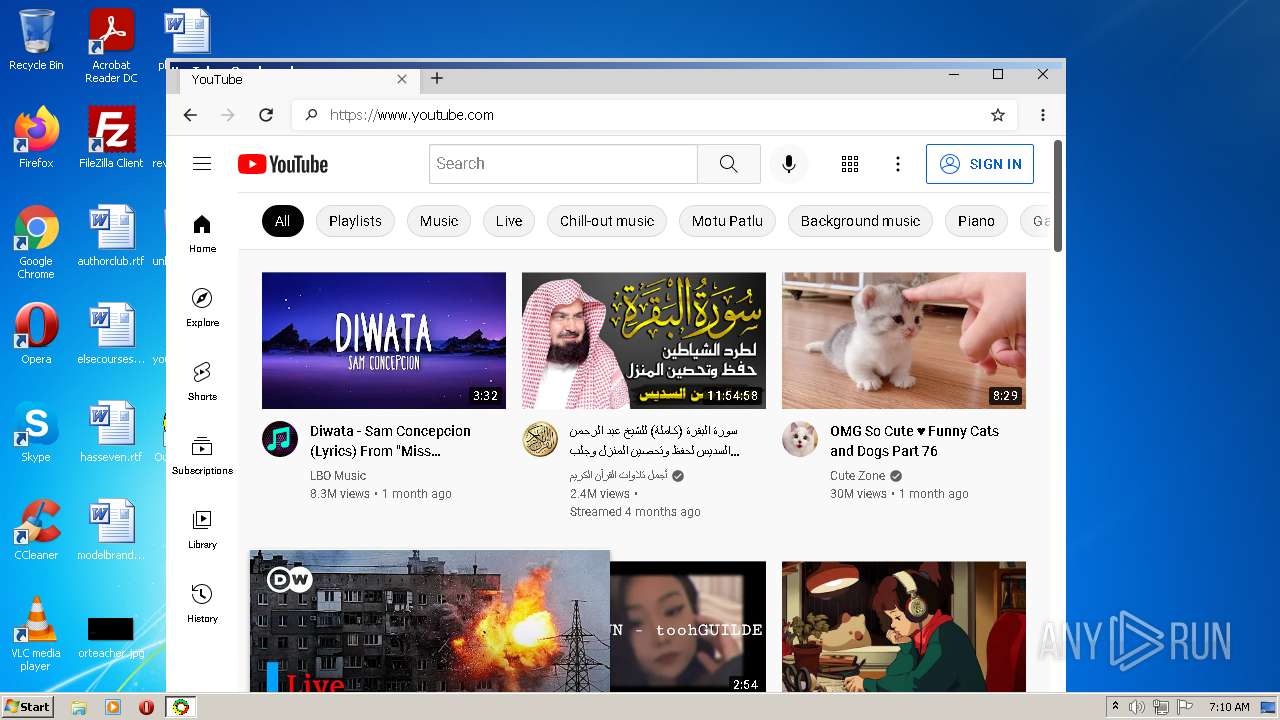The width and height of the screenshot is (1280, 720).
Task: Click the Arabic channel avatar icon
Action: click(x=540, y=439)
